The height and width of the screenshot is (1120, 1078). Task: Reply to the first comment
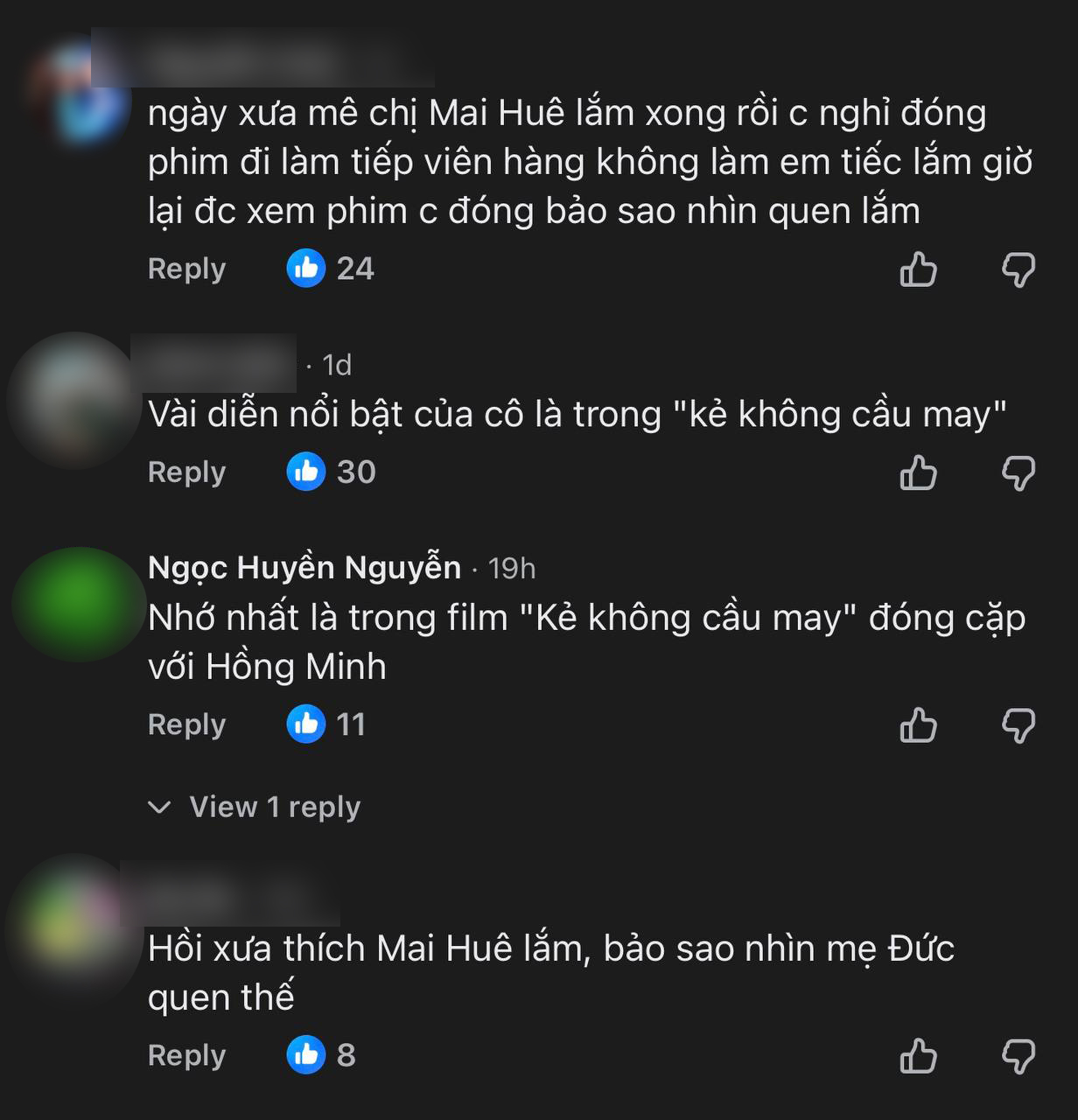185,269
